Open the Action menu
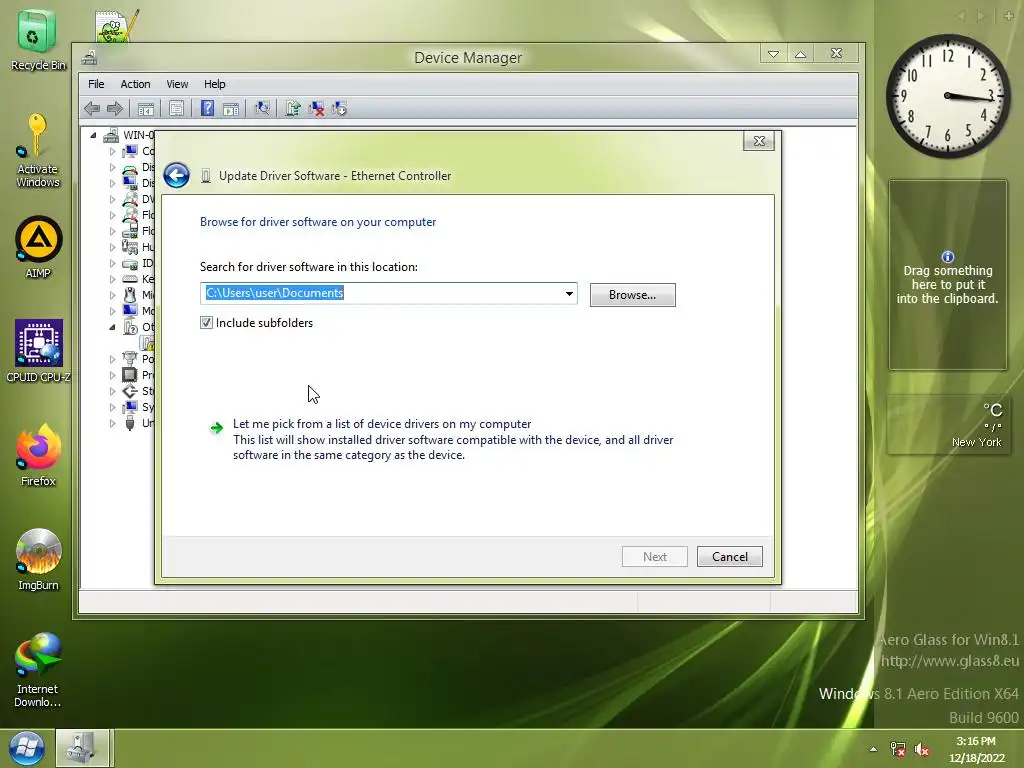 click(135, 84)
